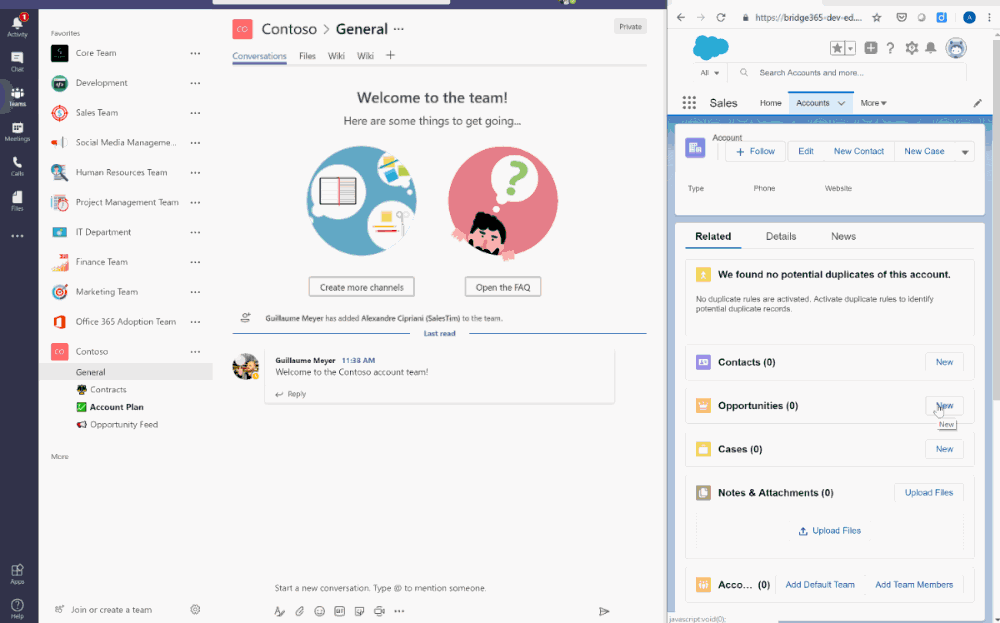
Task: Create new contact in Contacts related list
Action: coord(944,362)
